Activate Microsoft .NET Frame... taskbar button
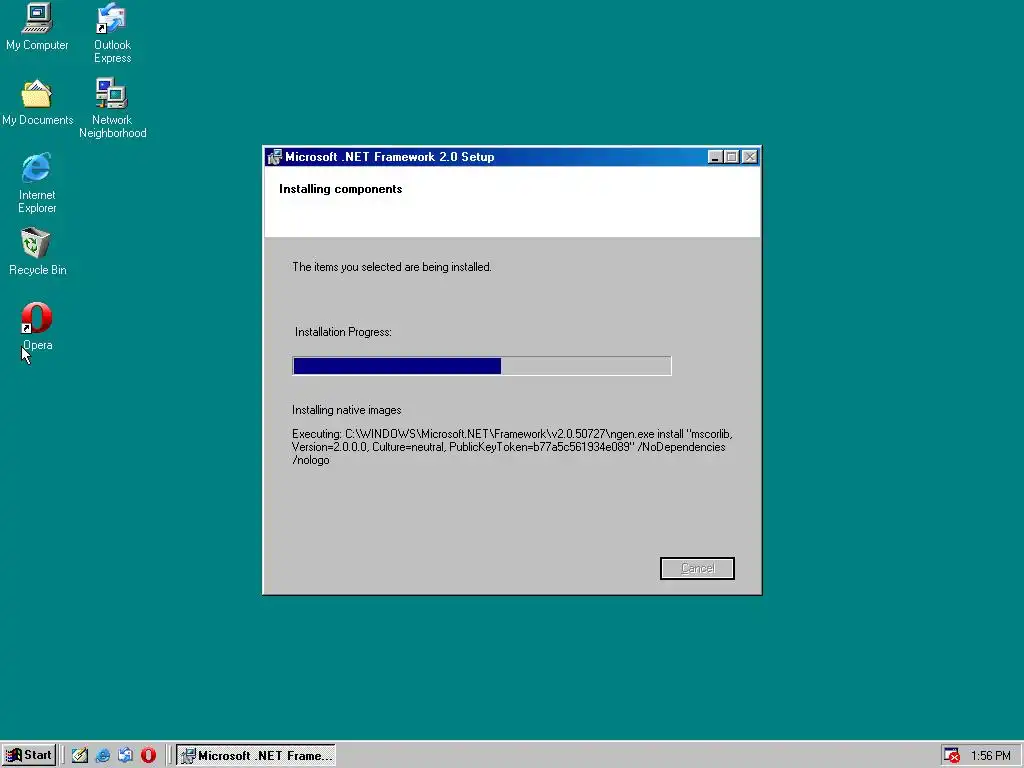 click(x=256, y=756)
